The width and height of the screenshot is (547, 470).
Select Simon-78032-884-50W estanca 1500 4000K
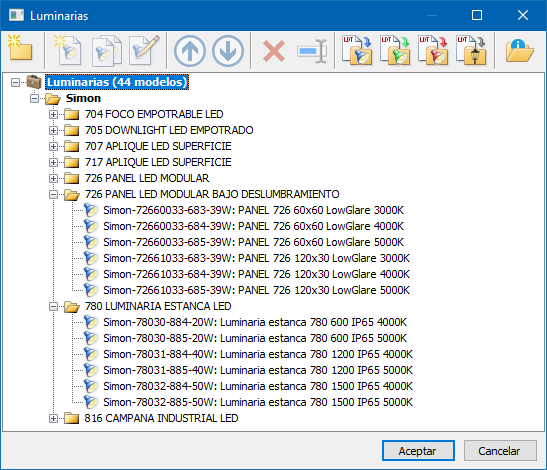(258, 387)
